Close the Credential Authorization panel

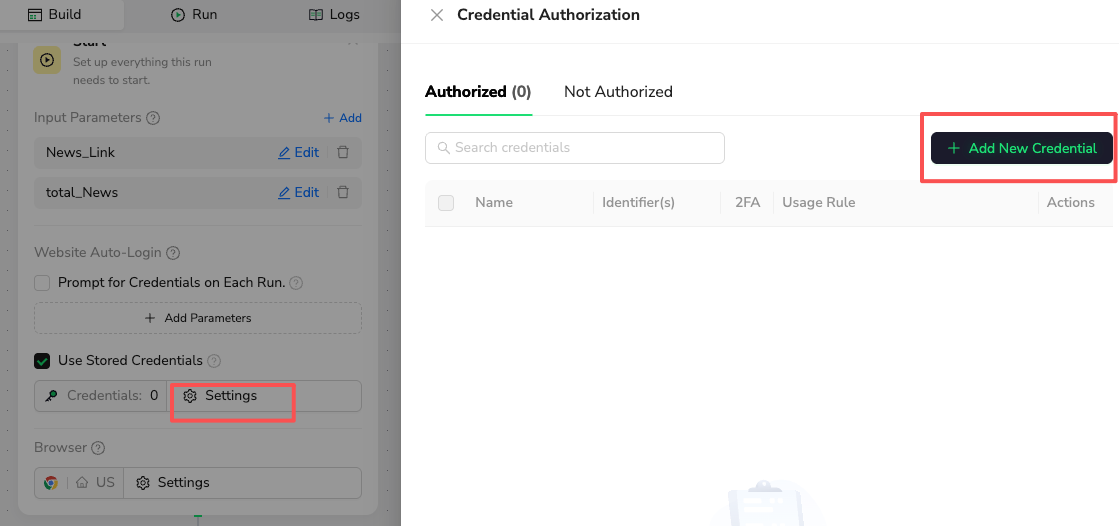(x=436, y=15)
